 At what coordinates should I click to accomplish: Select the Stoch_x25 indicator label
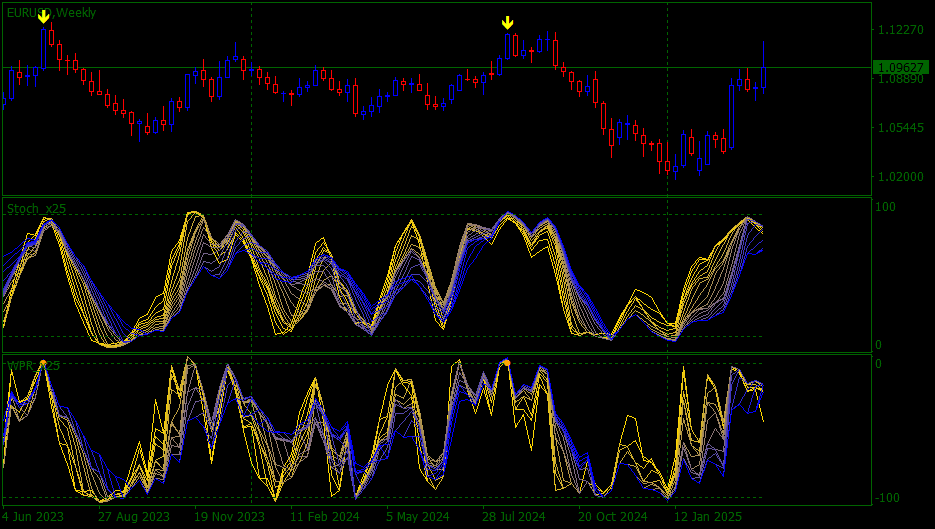point(36,209)
